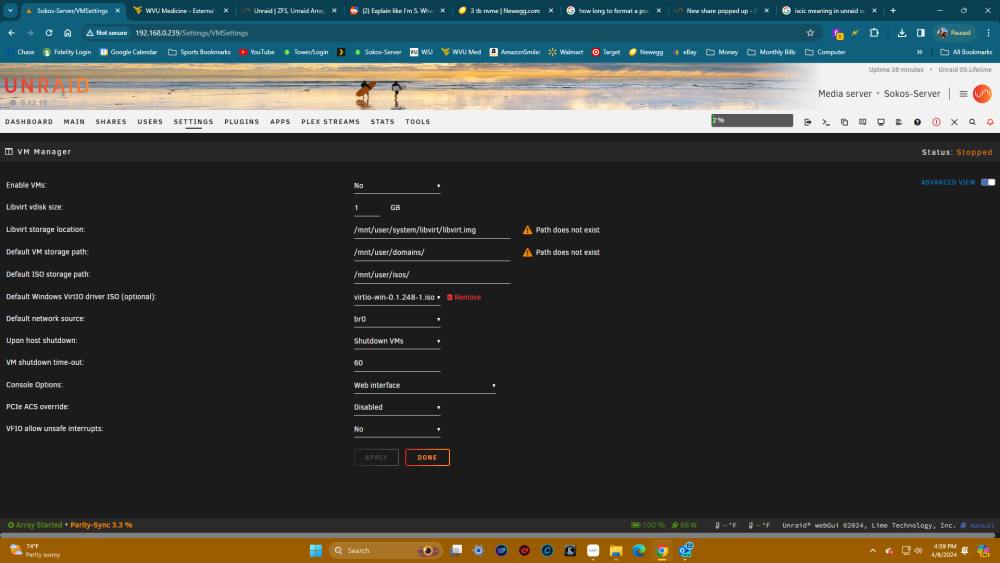
Task: Click the Done button
Action: point(427,457)
